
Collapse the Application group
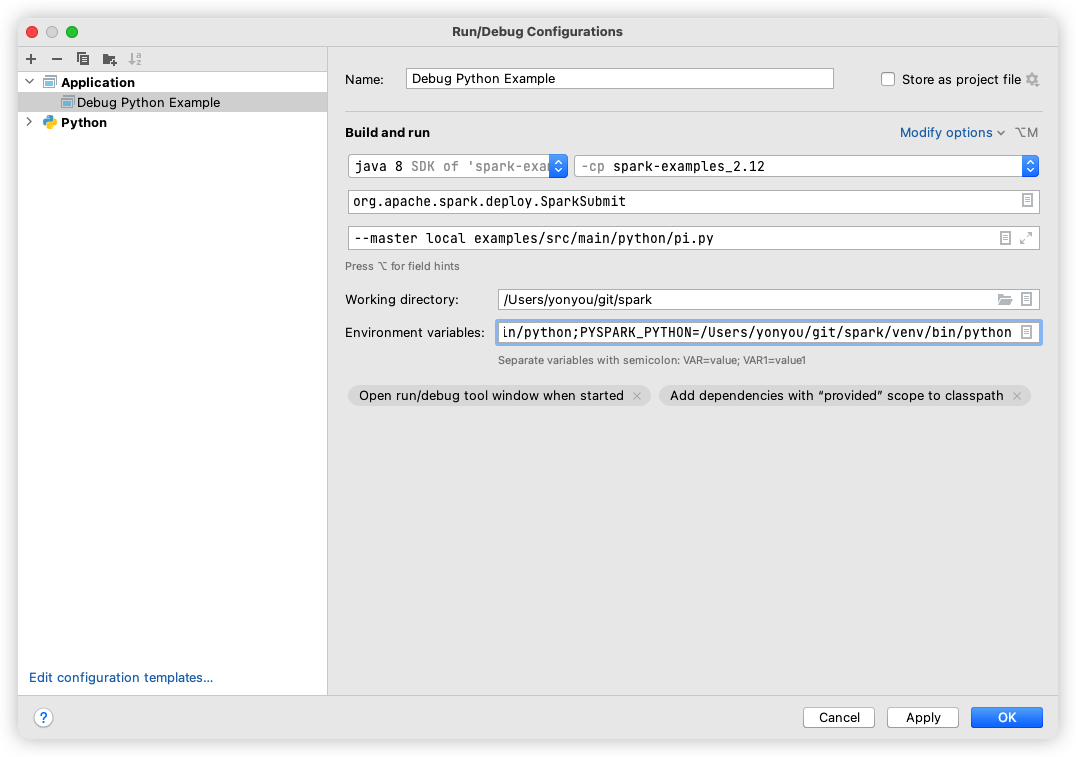[28, 81]
